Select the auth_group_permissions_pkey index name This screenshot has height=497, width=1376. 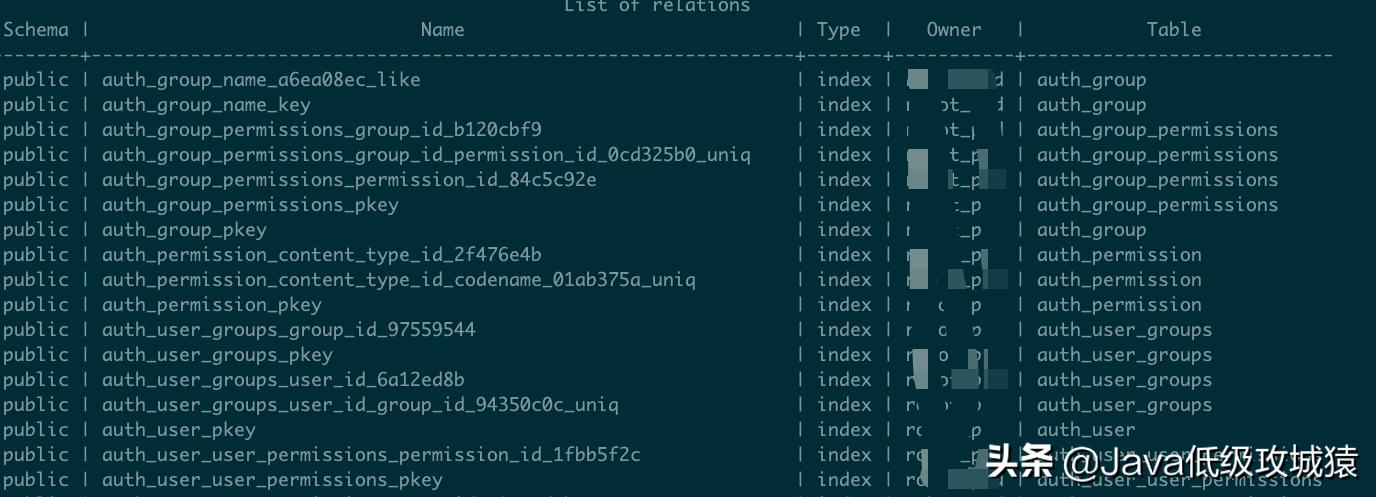pyautogui.click(x=250, y=205)
